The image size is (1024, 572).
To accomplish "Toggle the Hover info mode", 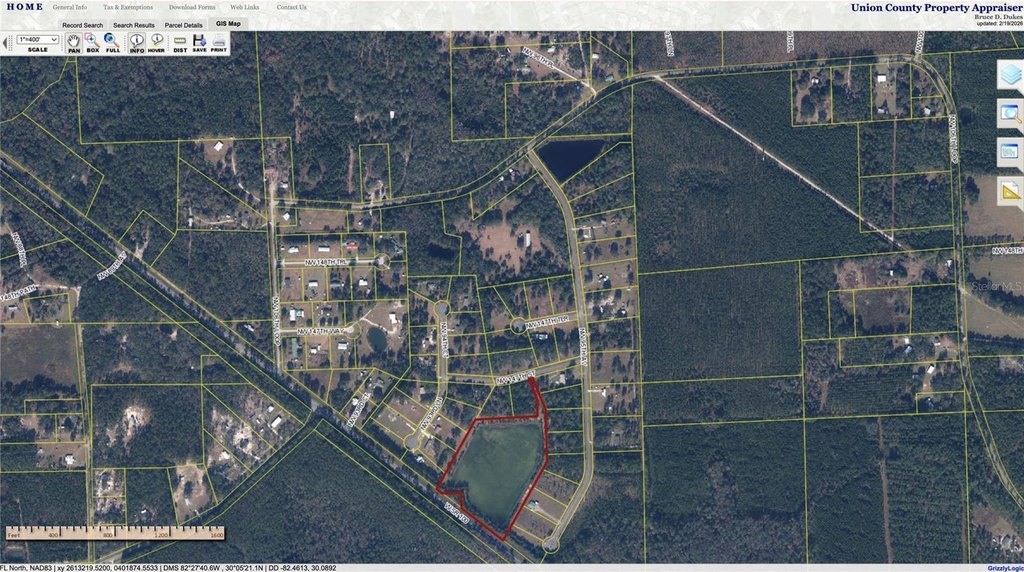I will click(x=156, y=42).
